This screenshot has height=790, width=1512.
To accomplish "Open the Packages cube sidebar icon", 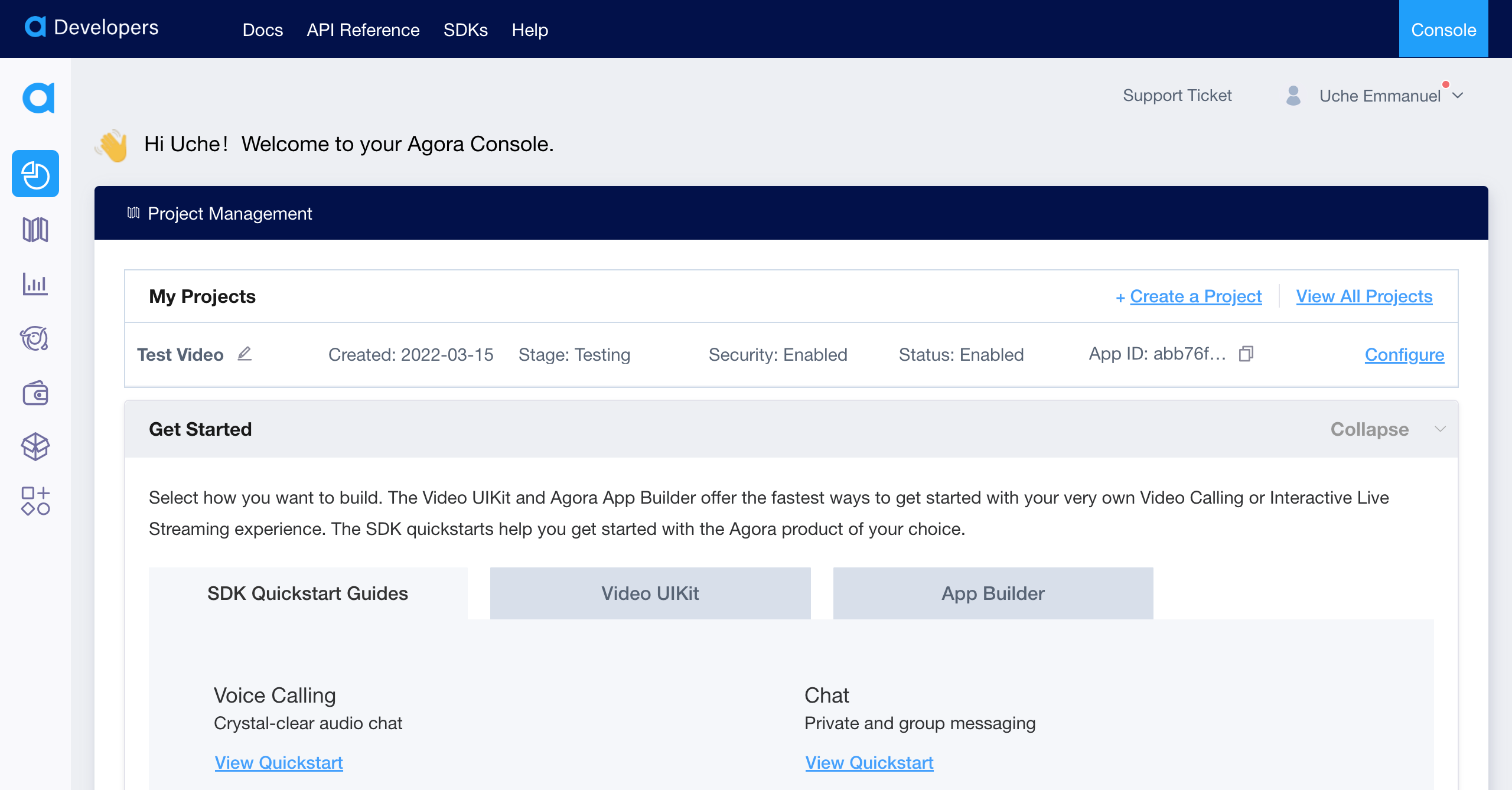I will coord(35,446).
